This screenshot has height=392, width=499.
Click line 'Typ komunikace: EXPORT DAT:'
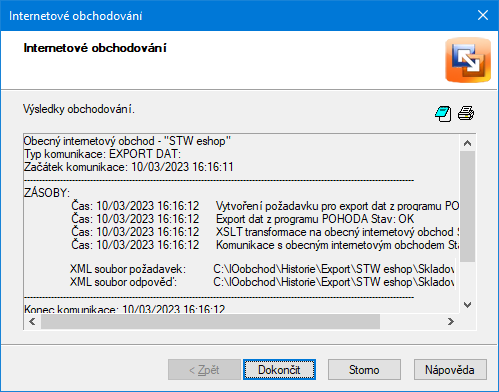102,154
